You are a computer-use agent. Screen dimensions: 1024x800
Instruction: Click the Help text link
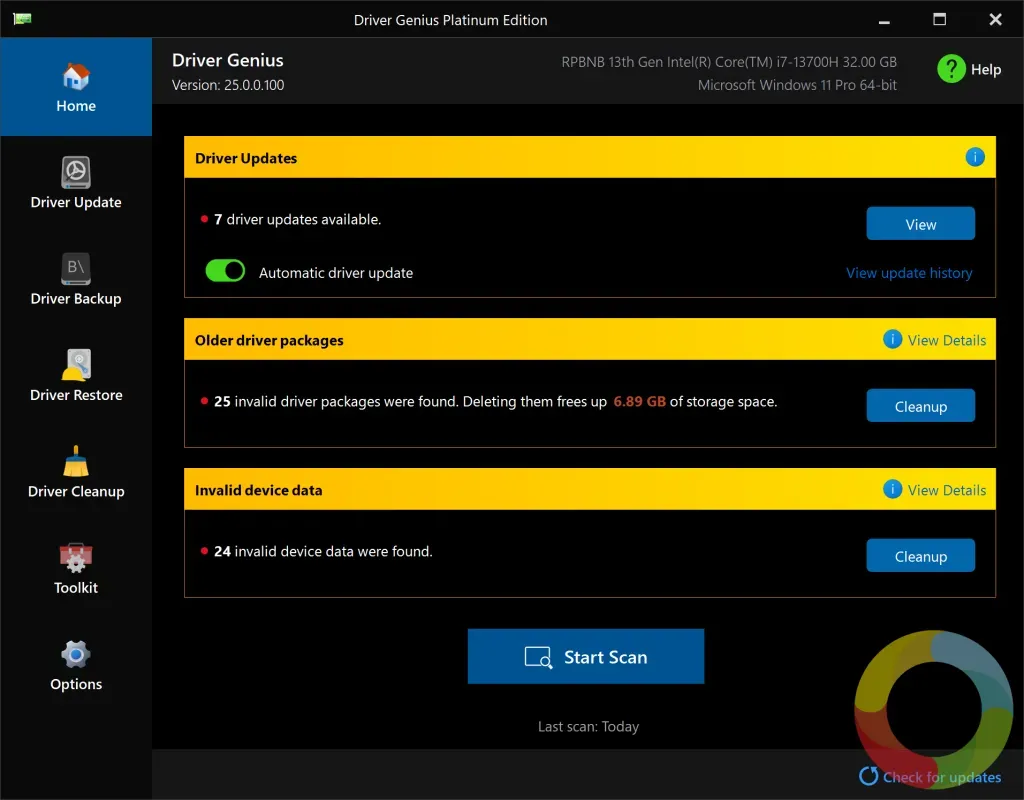pyautogui.click(x=985, y=69)
